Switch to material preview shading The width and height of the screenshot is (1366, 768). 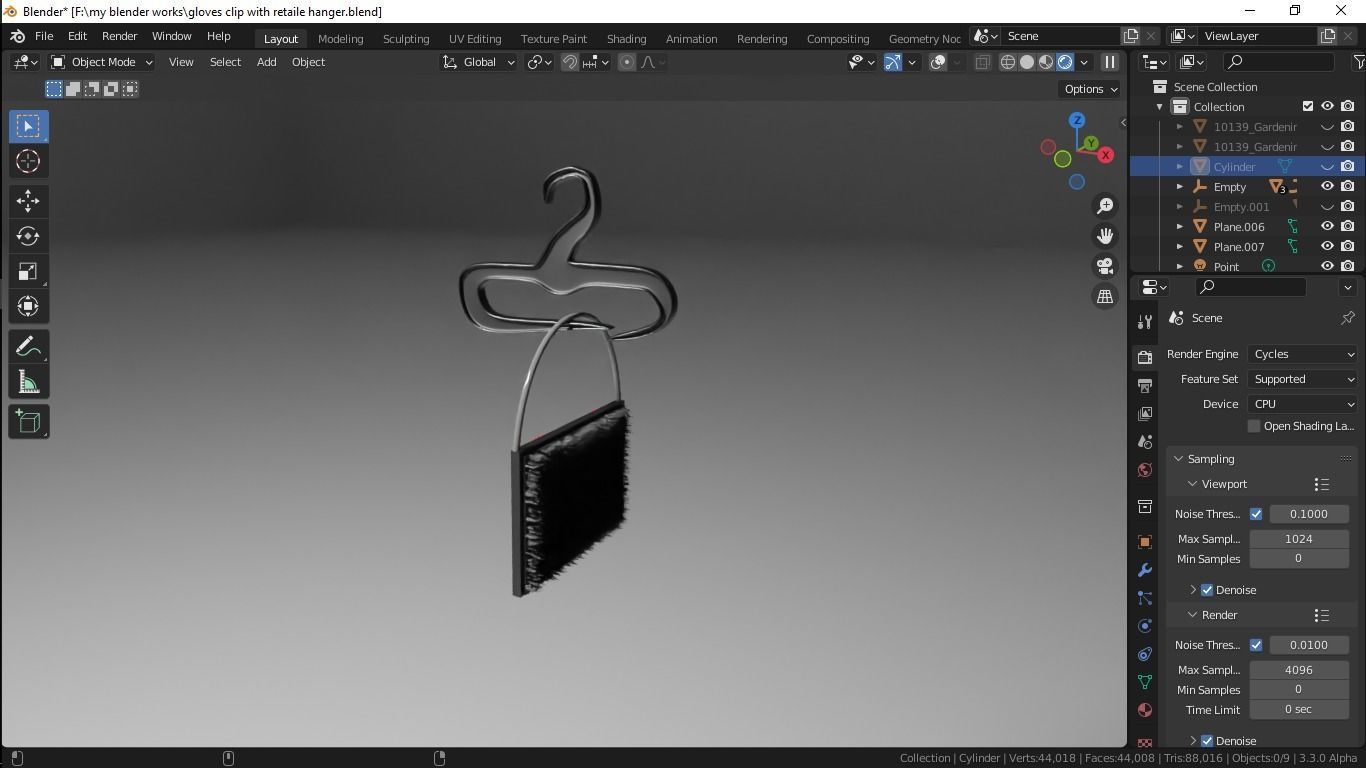(x=1046, y=62)
